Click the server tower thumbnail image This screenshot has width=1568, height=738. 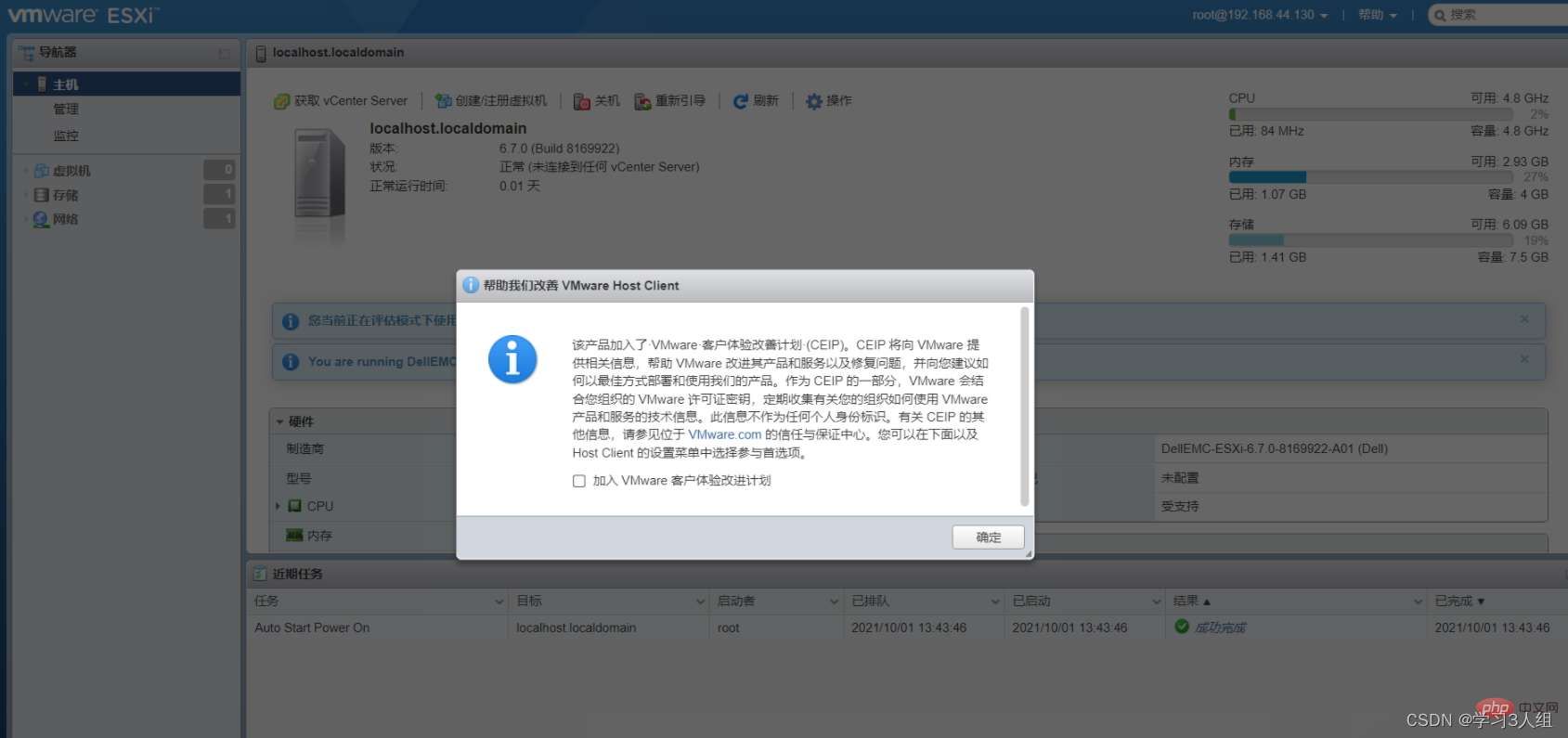[319, 175]
